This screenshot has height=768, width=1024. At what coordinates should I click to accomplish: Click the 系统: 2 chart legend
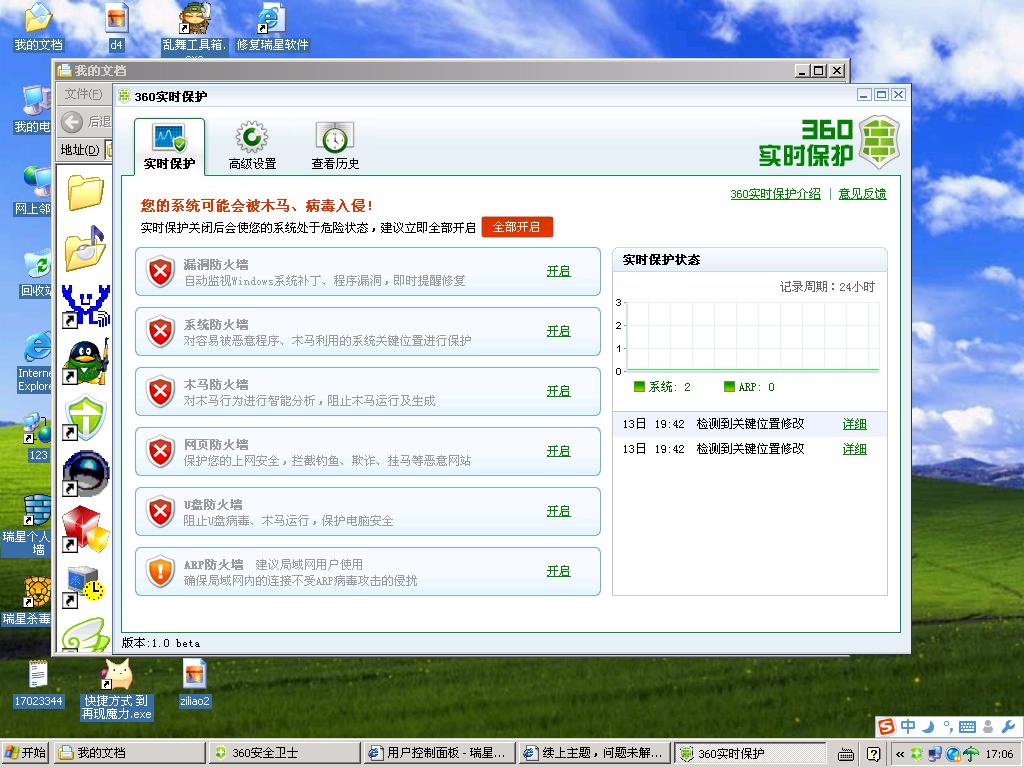point(662,387)
